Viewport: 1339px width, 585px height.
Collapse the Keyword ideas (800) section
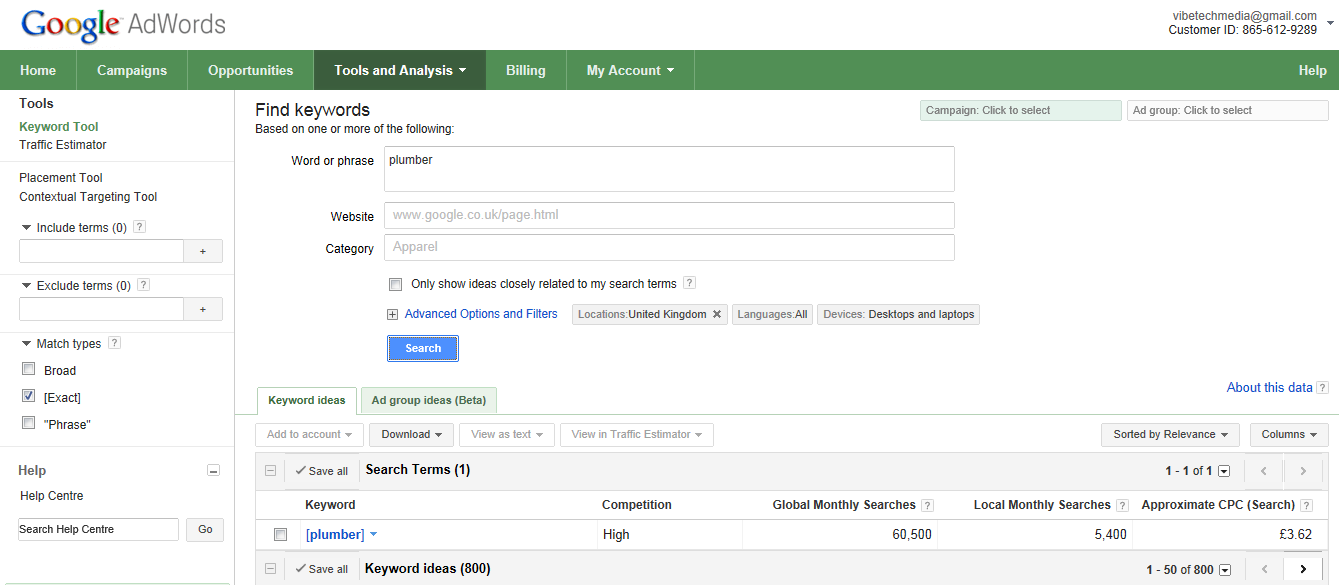[x=270, y=569]
